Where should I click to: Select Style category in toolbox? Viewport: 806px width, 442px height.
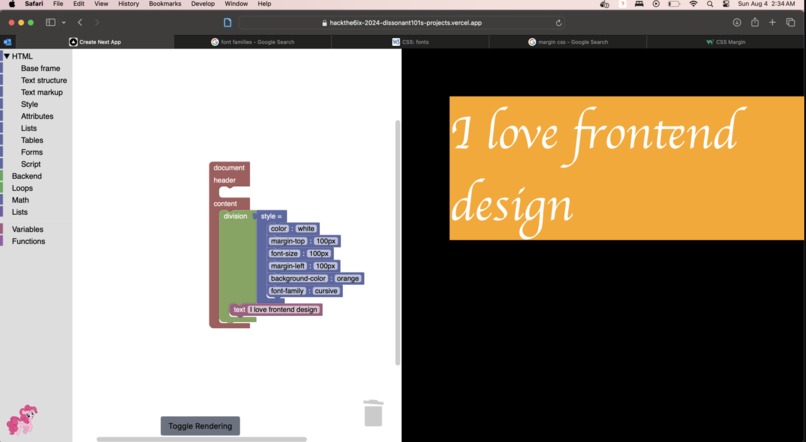[30, 104]
